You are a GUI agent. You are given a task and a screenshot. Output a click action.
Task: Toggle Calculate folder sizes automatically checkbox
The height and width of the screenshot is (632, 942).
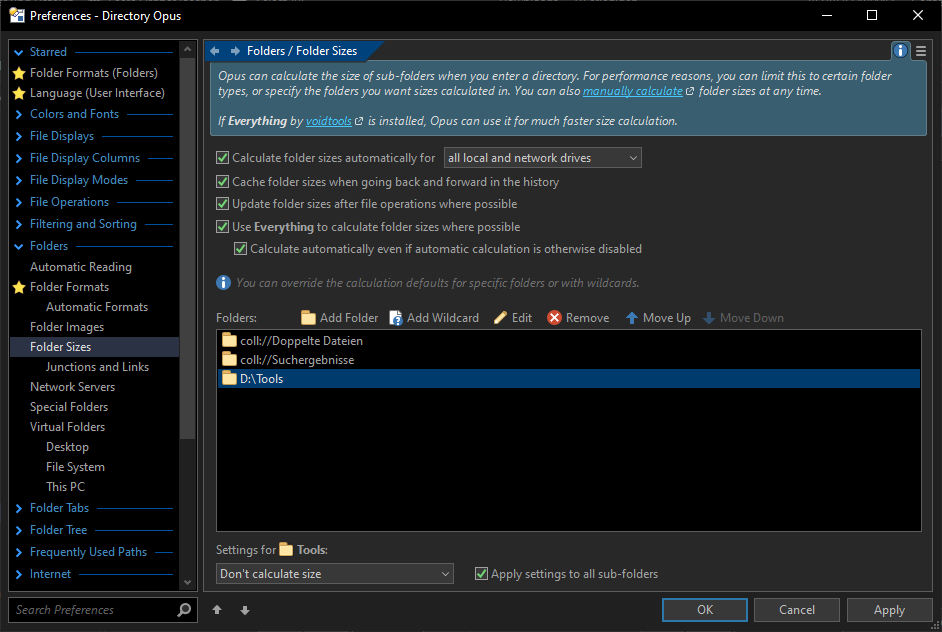click(223, 158)
